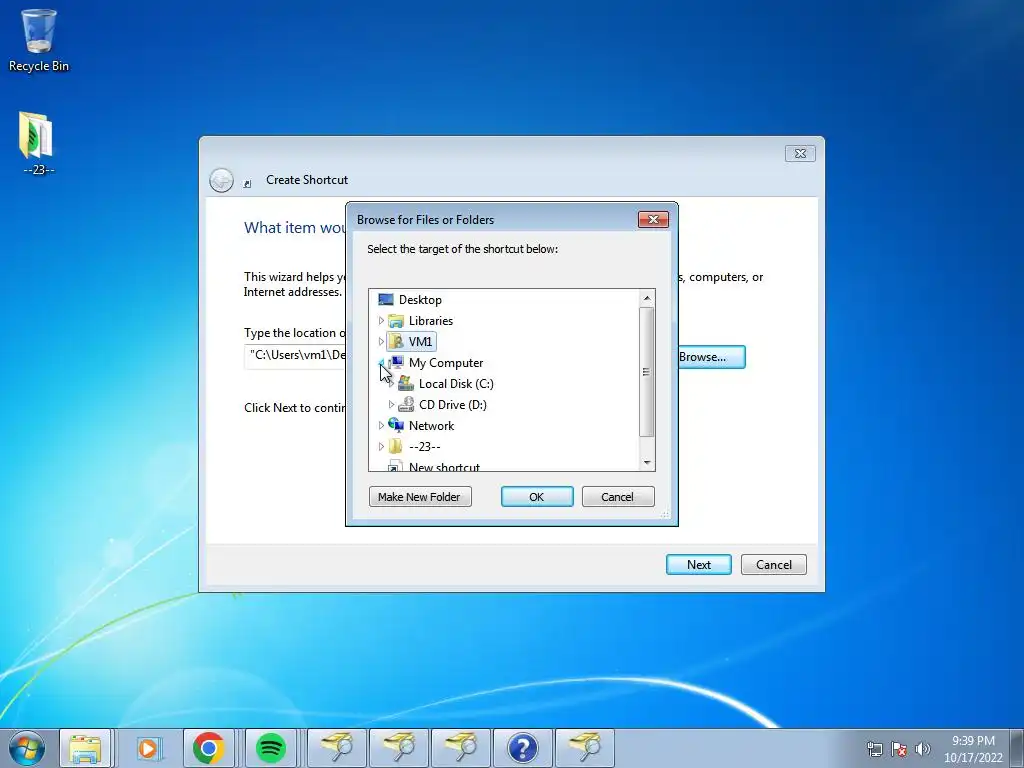
Task: Click the Make New Folder button
Action: point(420,497)
